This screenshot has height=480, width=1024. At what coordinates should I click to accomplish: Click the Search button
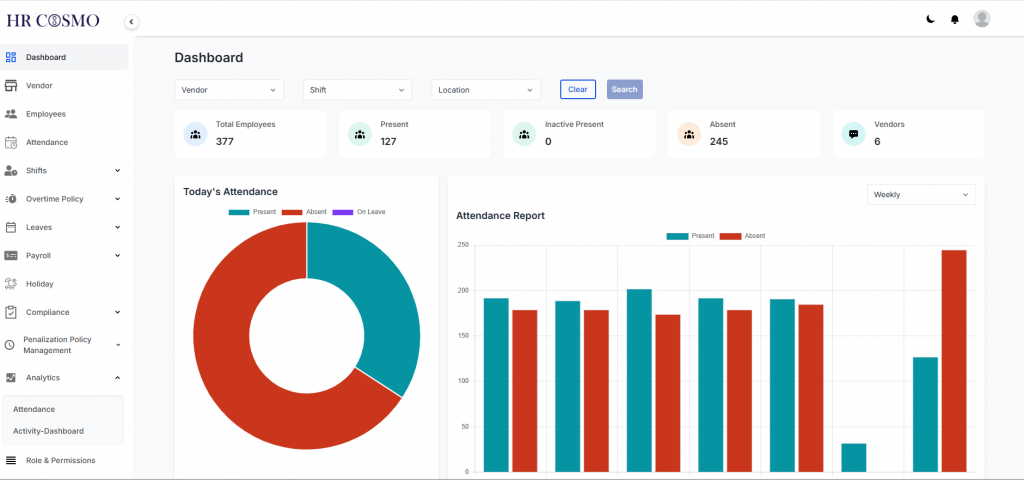[x=624, y=89]
